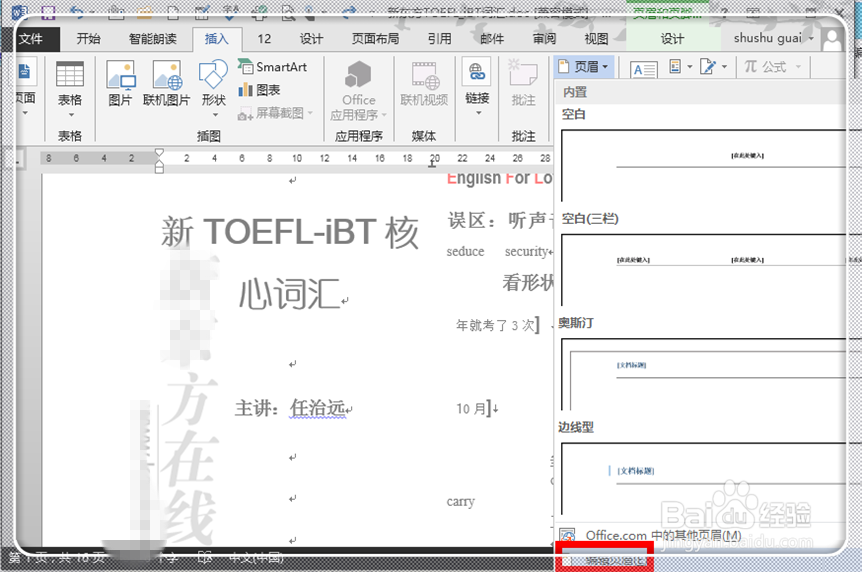
Task: Choose the 空白 header thumbnail
Action: tap(703, 166)
